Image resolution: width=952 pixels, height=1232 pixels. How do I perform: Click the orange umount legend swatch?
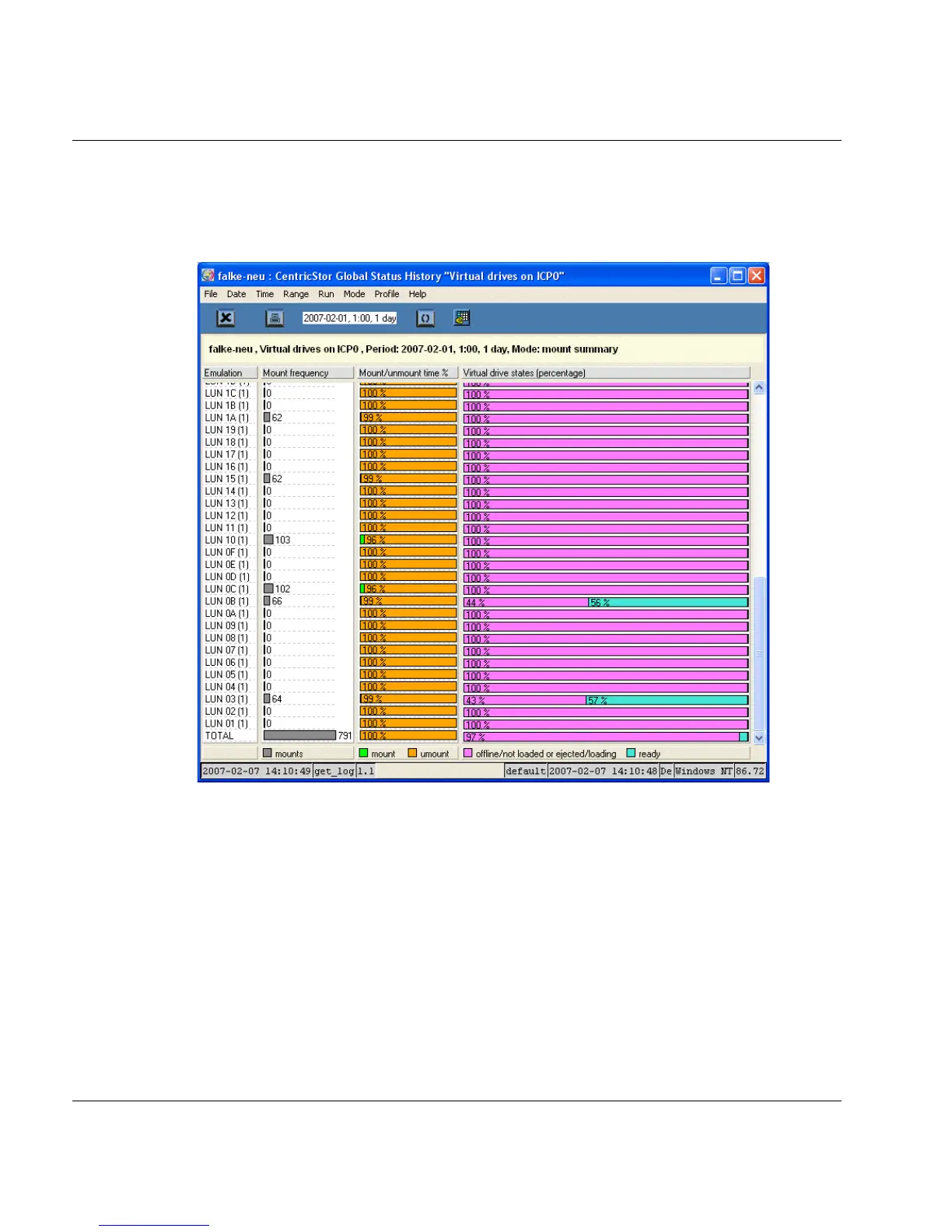pyautogui.click(x=413, y=753)
